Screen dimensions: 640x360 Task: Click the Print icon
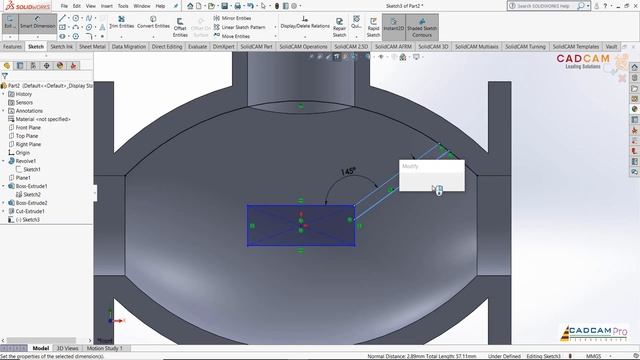click(238, 6)
